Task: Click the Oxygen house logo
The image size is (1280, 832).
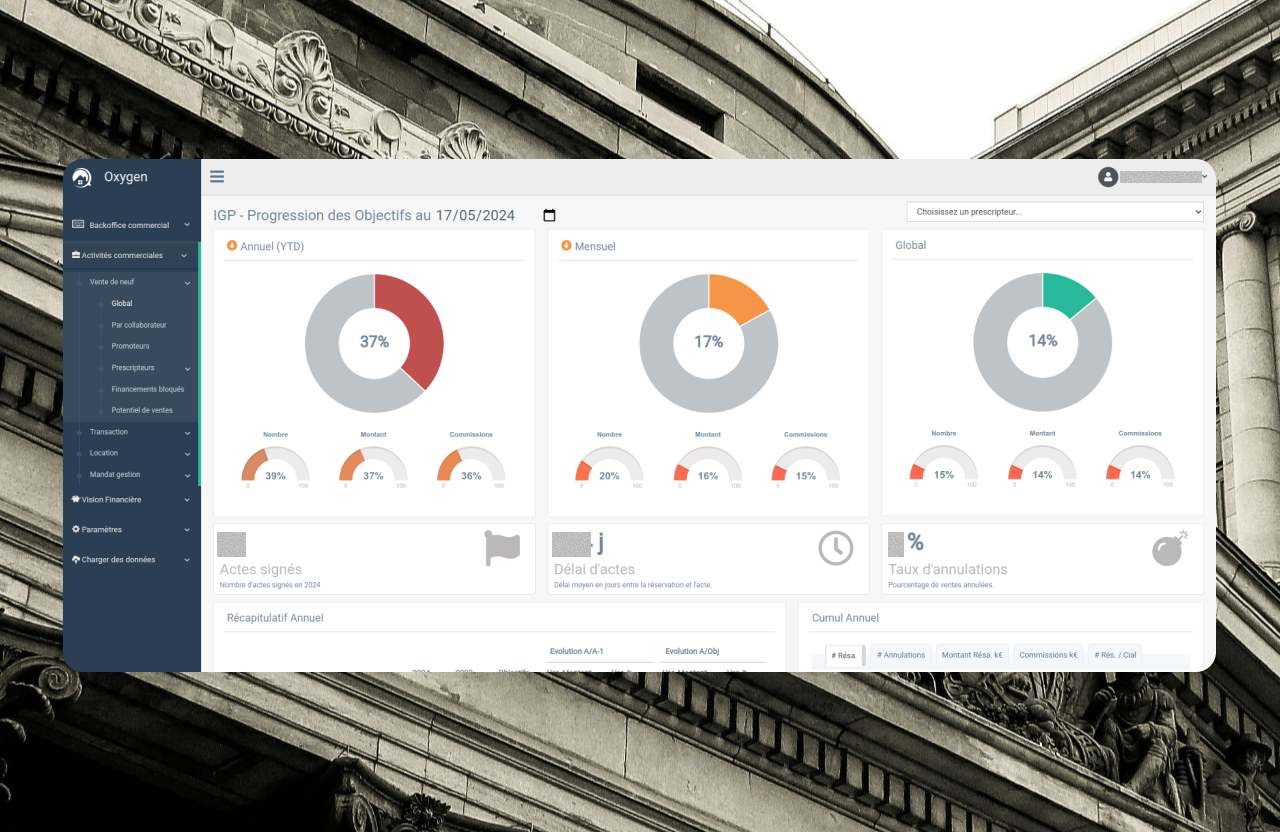Action: 81,178
